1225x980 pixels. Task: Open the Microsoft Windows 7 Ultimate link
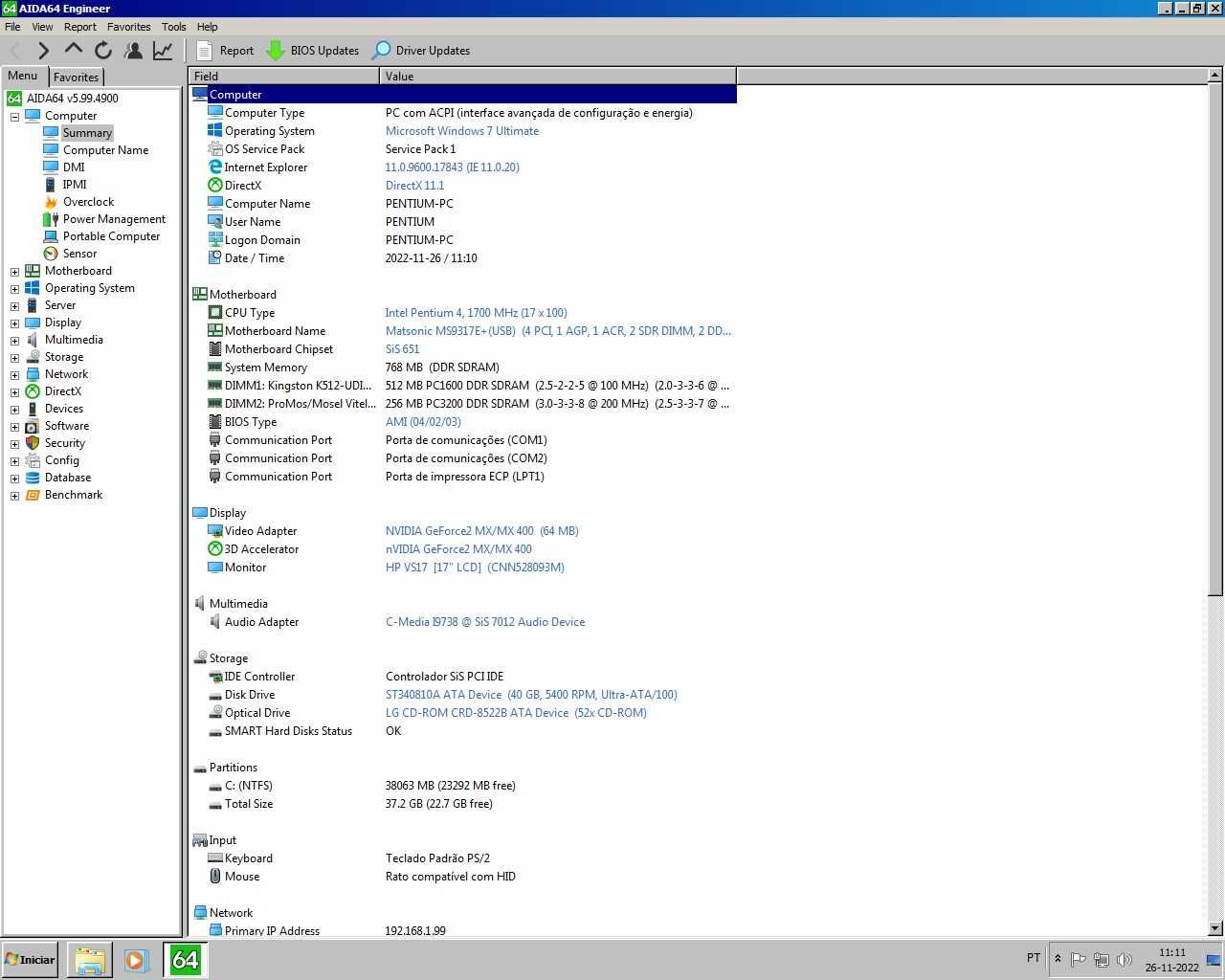(x=461, y=131)
